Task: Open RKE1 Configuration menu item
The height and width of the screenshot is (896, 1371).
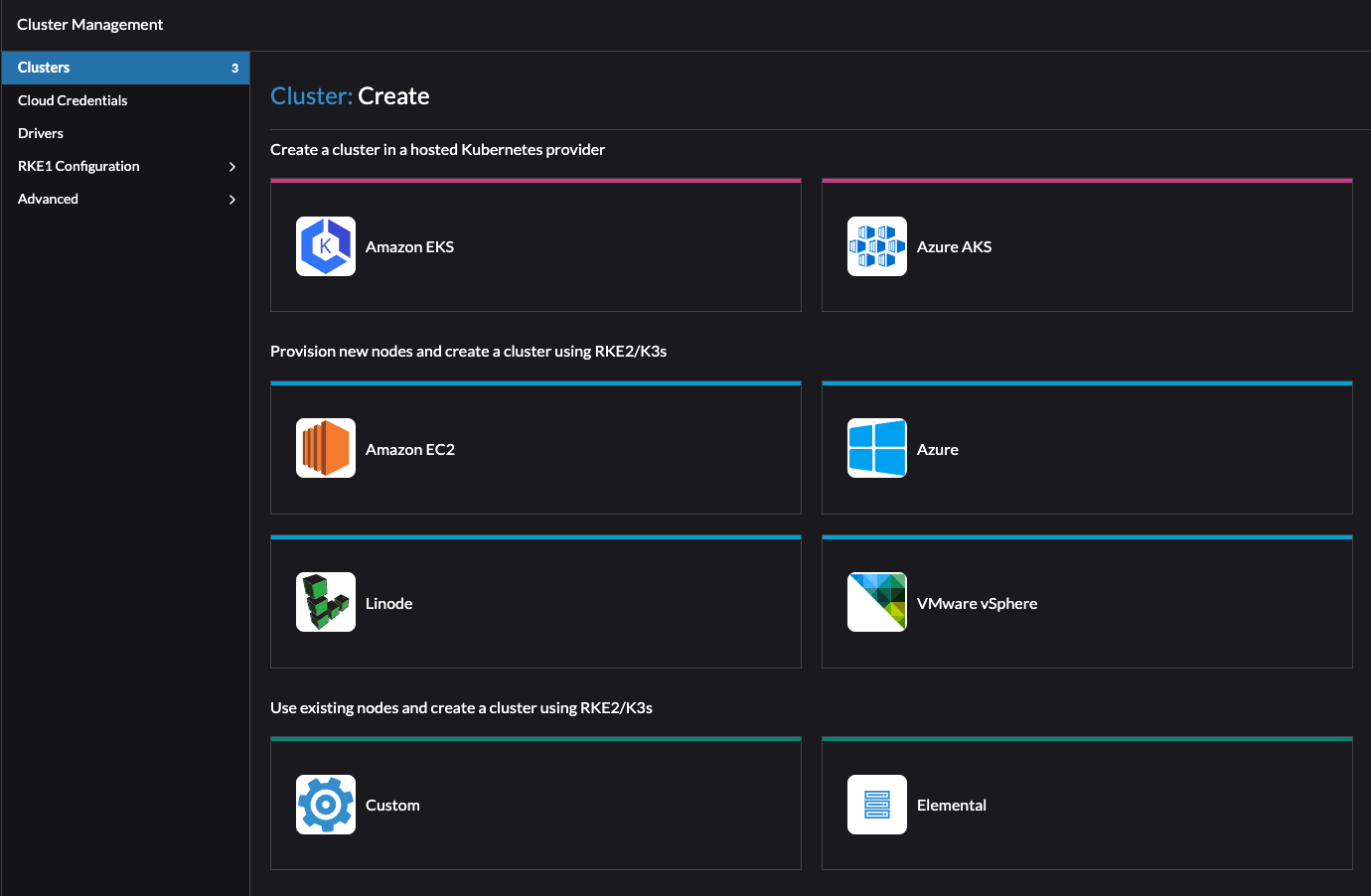Action: [x=125, y=166]
